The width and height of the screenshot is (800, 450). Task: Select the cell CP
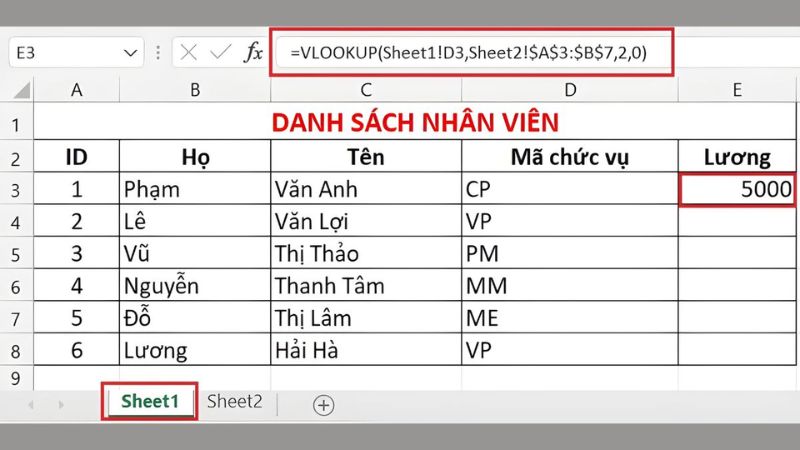pyautogui.click(x=570, y=189)
